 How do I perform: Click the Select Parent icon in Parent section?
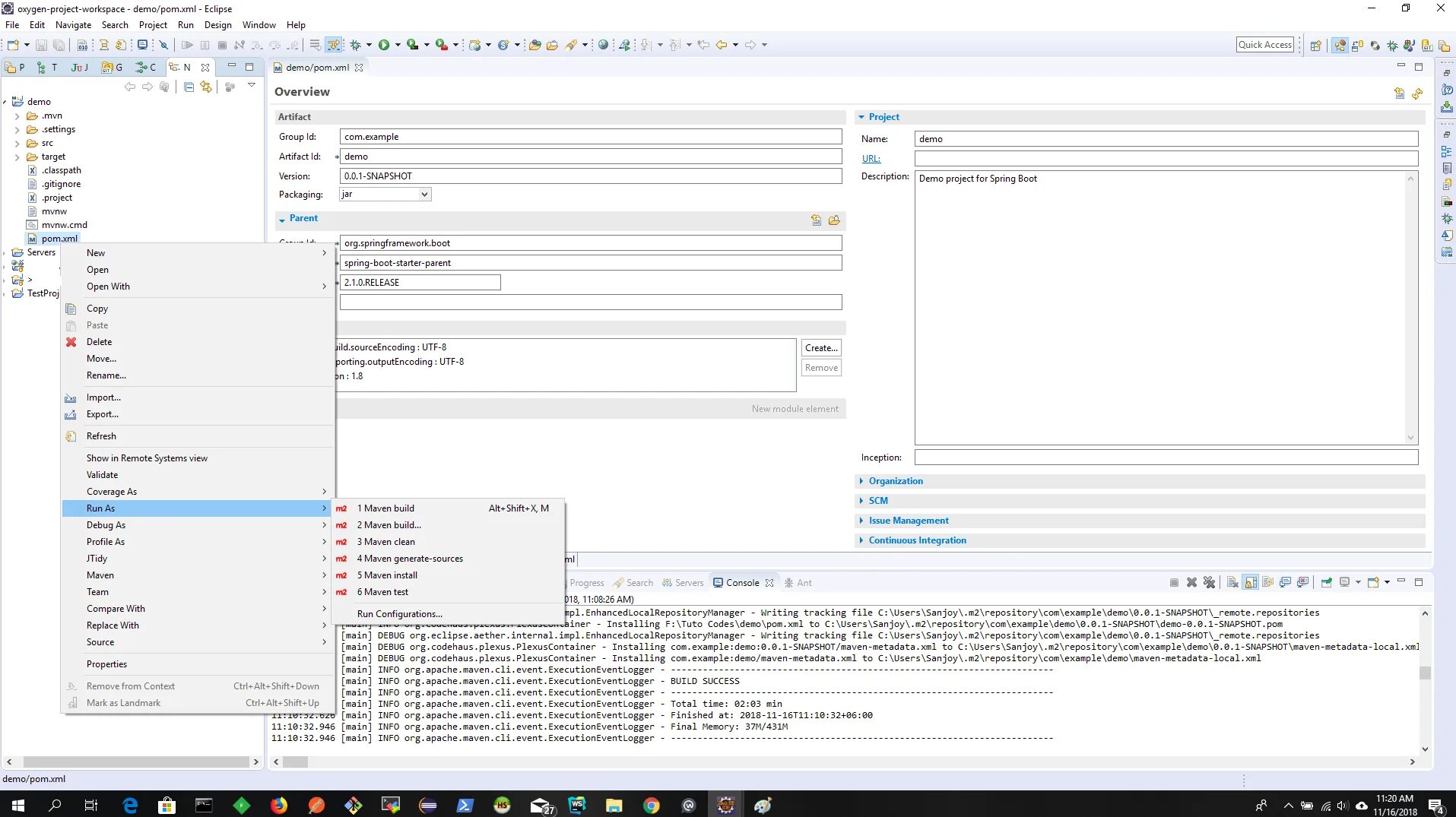point(816,220)
